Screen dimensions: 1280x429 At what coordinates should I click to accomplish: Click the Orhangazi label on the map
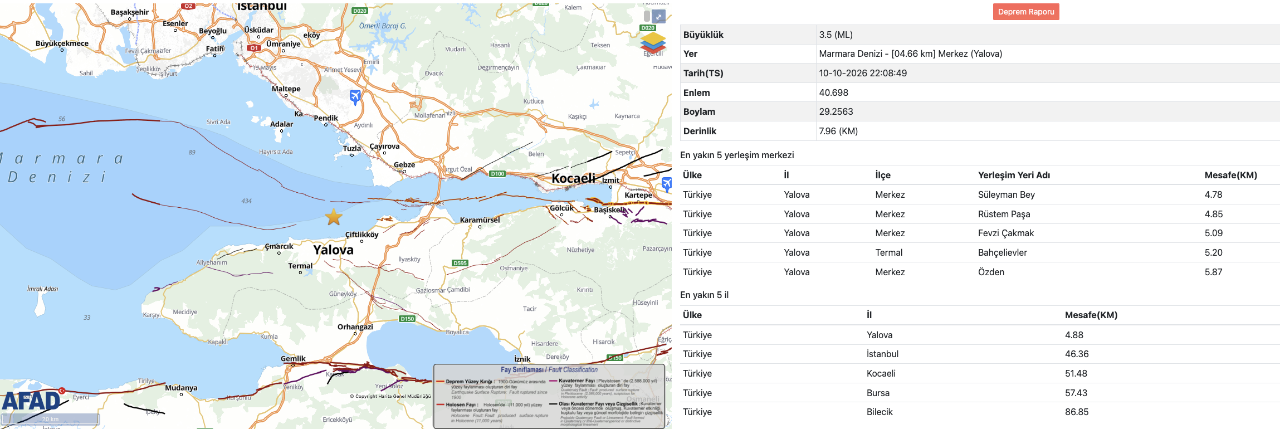[355, 326]
